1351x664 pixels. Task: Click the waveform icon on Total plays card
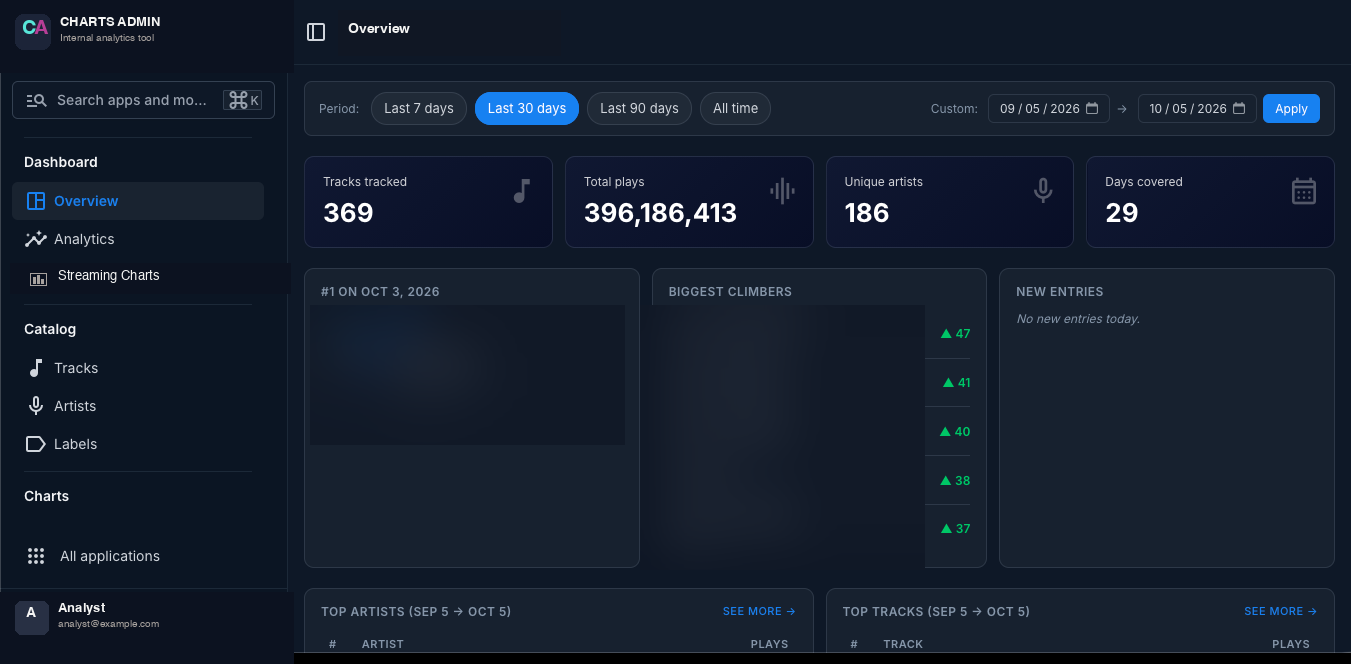[782, 191]
